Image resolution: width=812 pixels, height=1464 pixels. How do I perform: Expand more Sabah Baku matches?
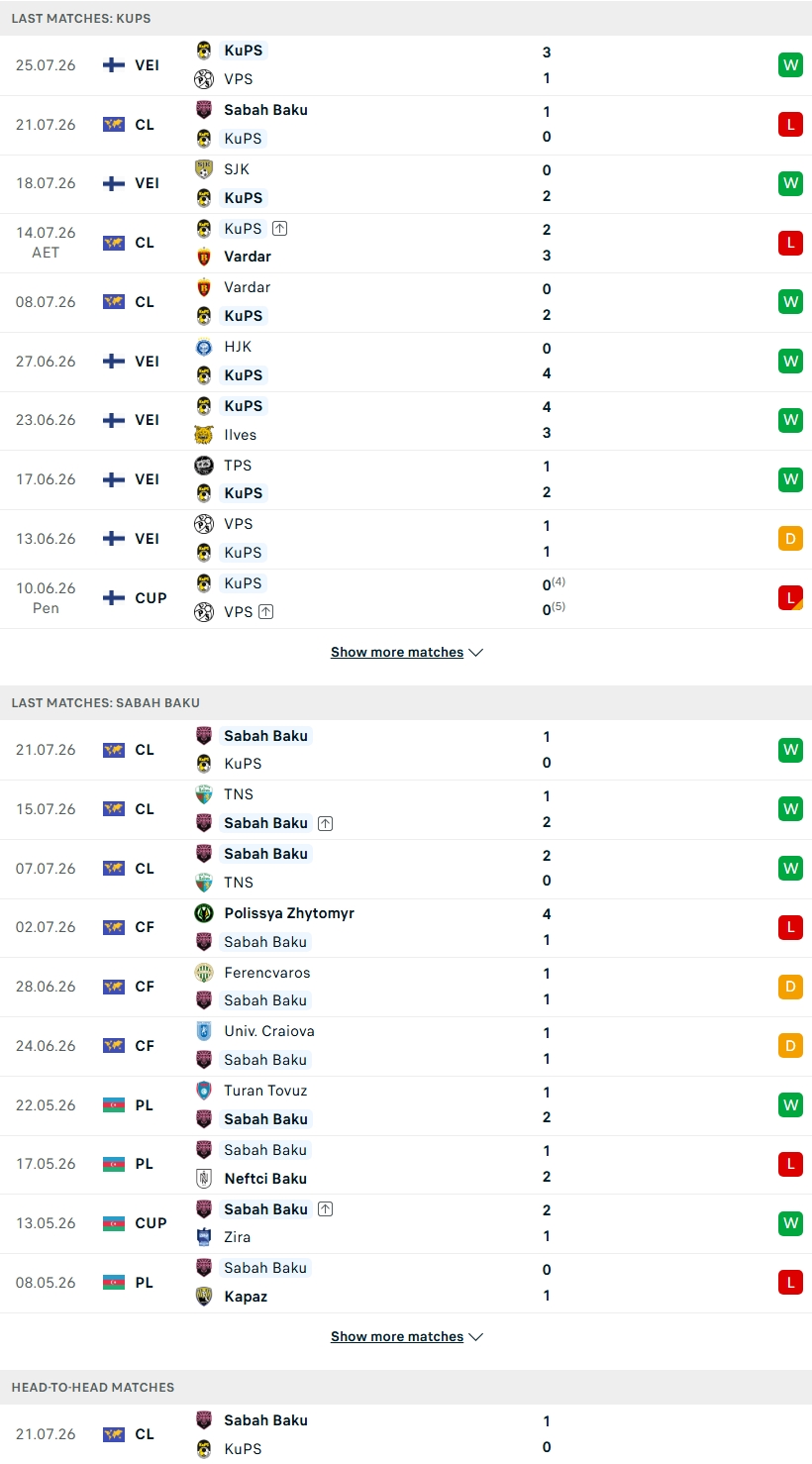point(406,1336)
